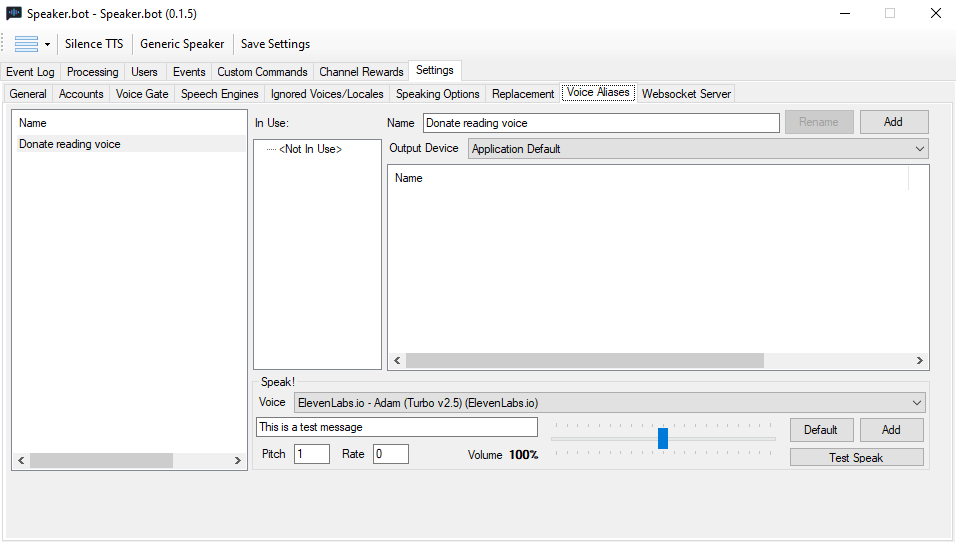This screenshot has height=544, width=956.
Task: Go to the Websocket Server tab
Action: 686,94
